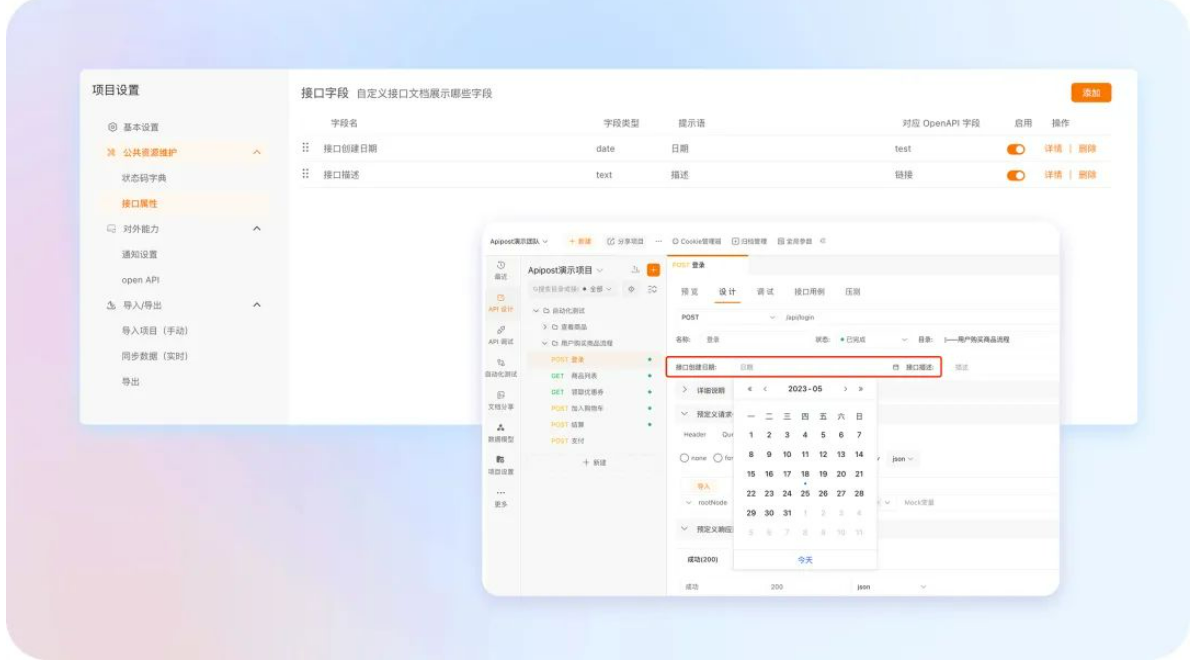Screen dimensions: 1196x662
Task: Click 删除 link for 接口描述
Action: (1087, 175)
